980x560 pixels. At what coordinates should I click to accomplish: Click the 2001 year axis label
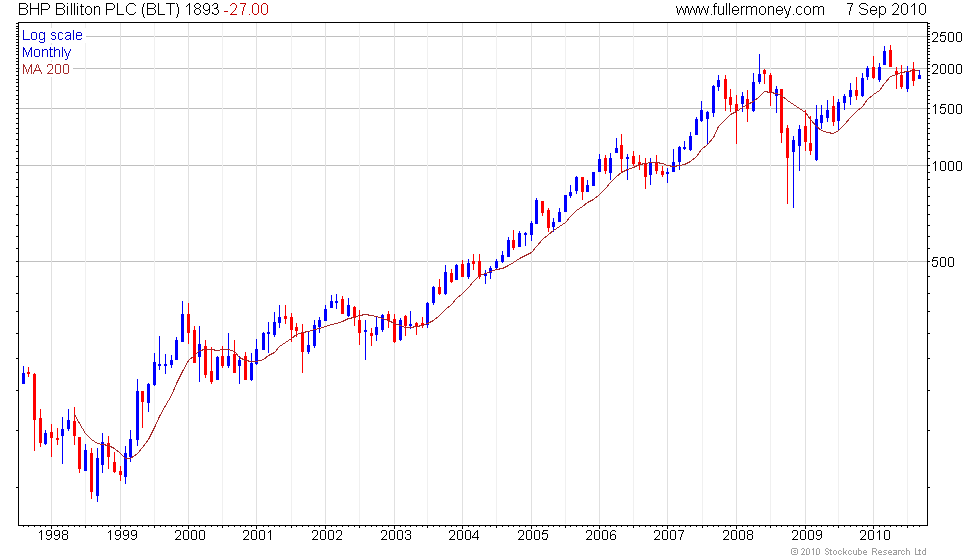point(258,535)
